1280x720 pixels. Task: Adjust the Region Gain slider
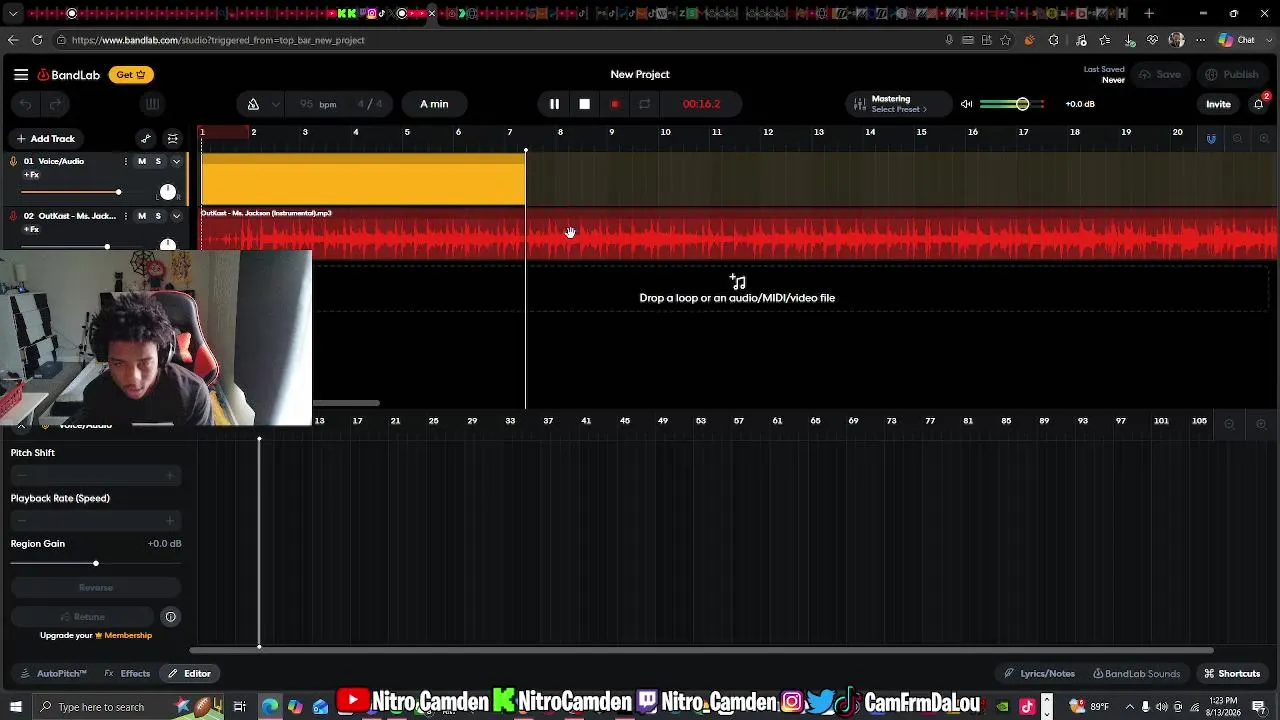coord(96,563)
